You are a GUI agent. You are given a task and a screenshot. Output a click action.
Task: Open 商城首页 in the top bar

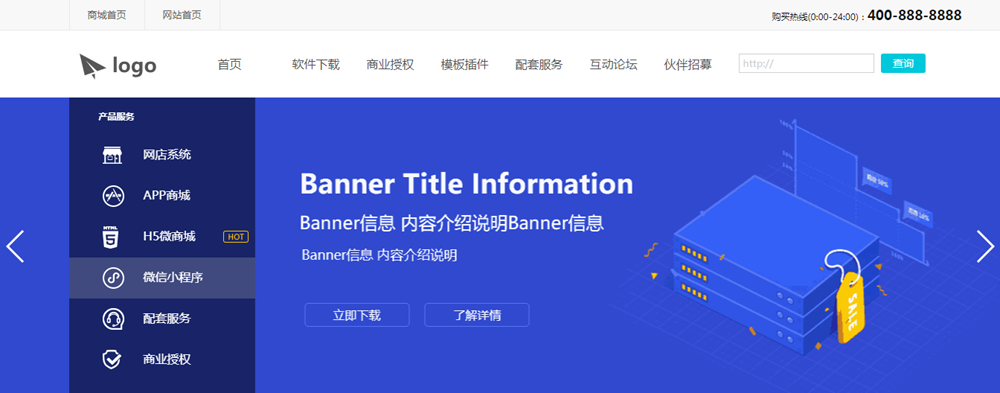[x=107, y=15]
